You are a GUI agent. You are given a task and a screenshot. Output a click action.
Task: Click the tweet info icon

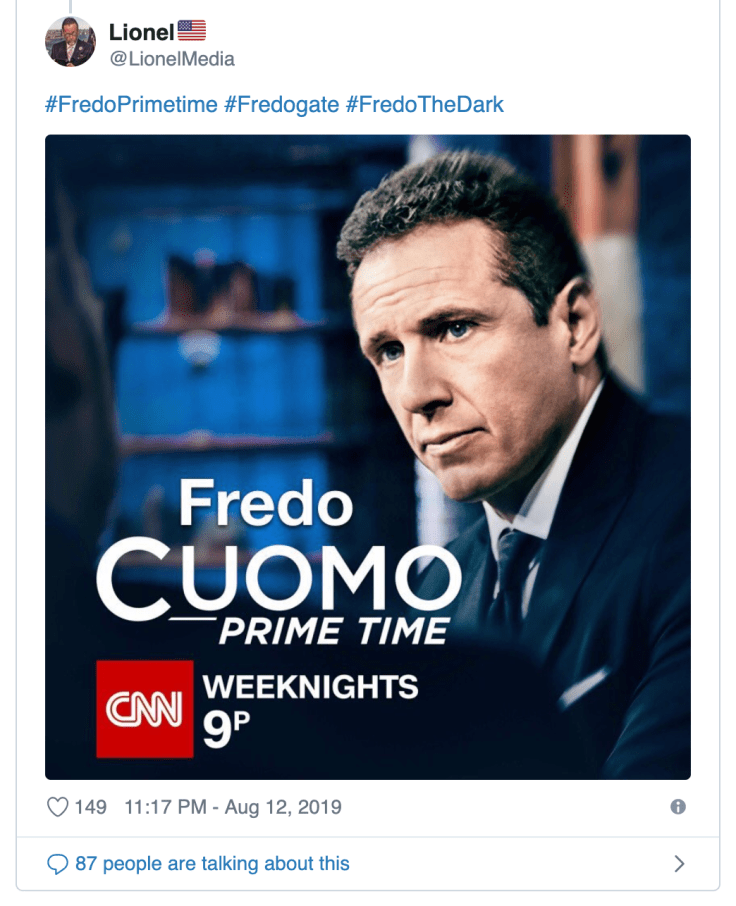[678, 807]
